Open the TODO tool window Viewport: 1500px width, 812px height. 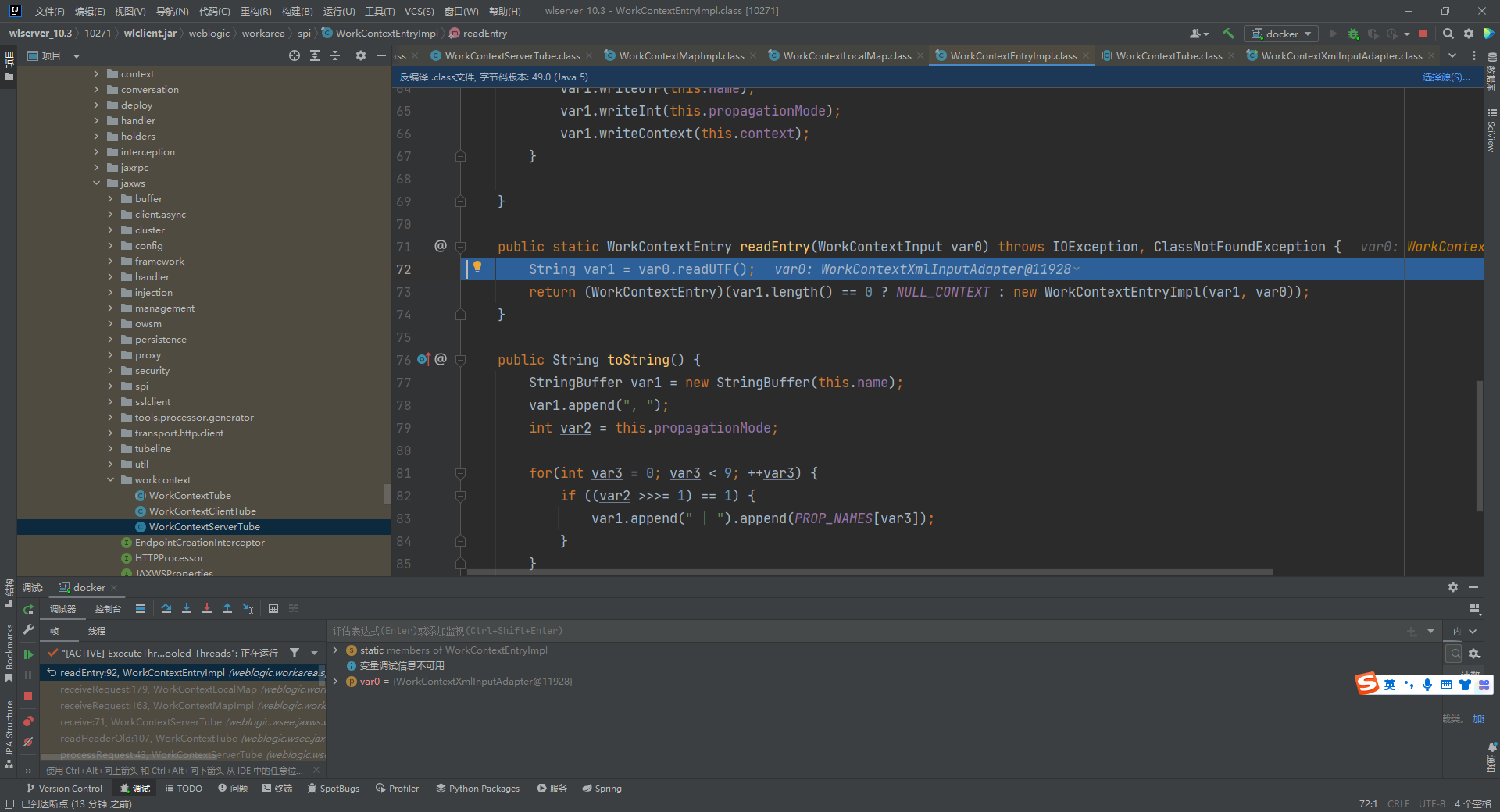(x=184, y=789)
